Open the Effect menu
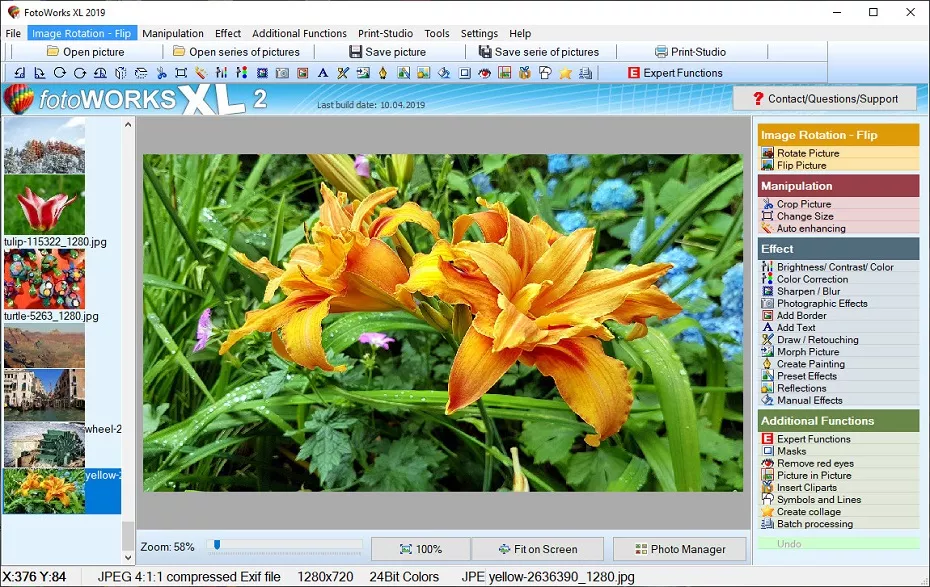Viewport: 930px width, 587px height. (x=227, y=33)
